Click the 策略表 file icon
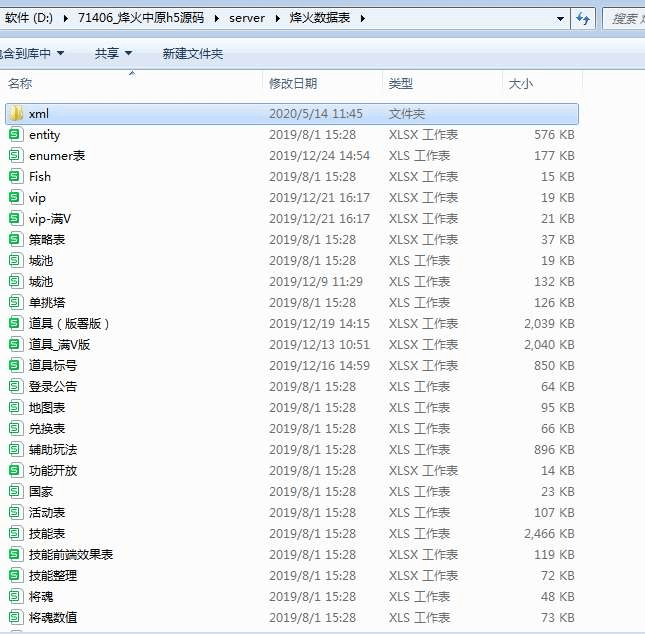This screenshot has width=645, height=634. (x=15, y=239)
